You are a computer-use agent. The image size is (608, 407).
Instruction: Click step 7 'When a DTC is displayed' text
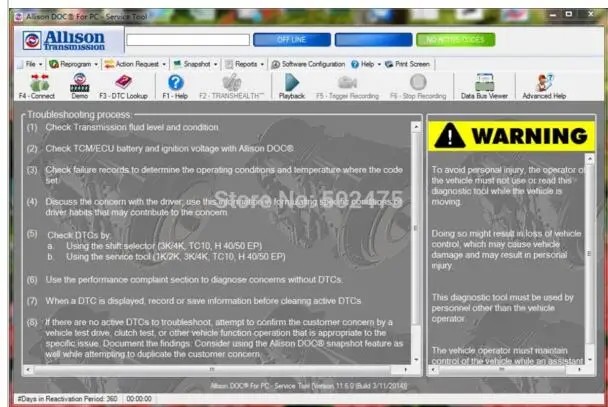point(203,301)
